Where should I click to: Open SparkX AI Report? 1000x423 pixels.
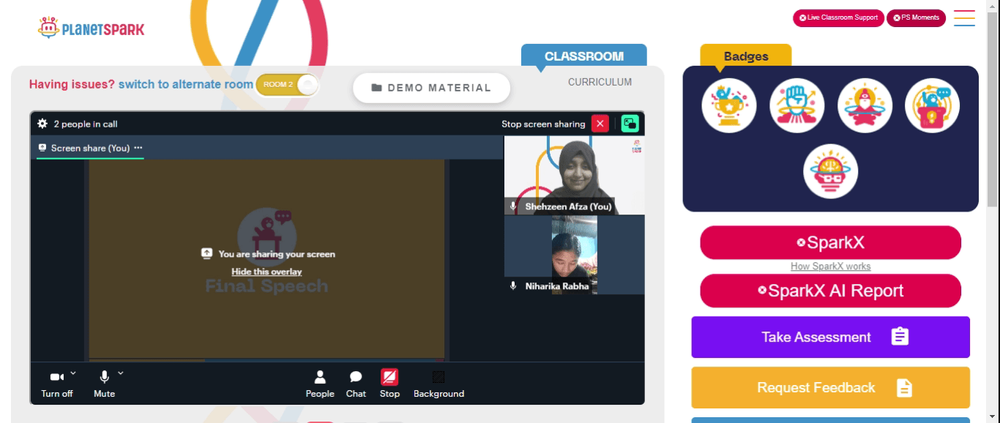pos(830,291)
